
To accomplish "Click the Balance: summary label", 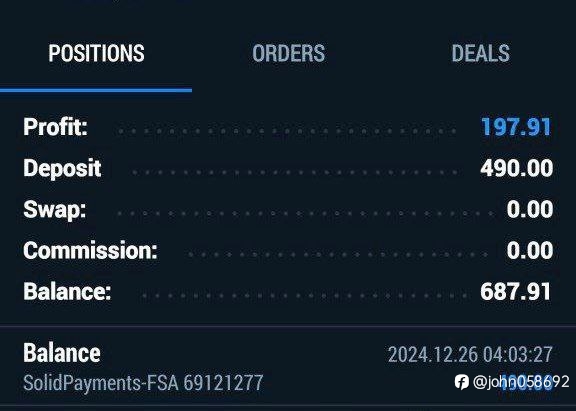I will click(x=67, y=292).
